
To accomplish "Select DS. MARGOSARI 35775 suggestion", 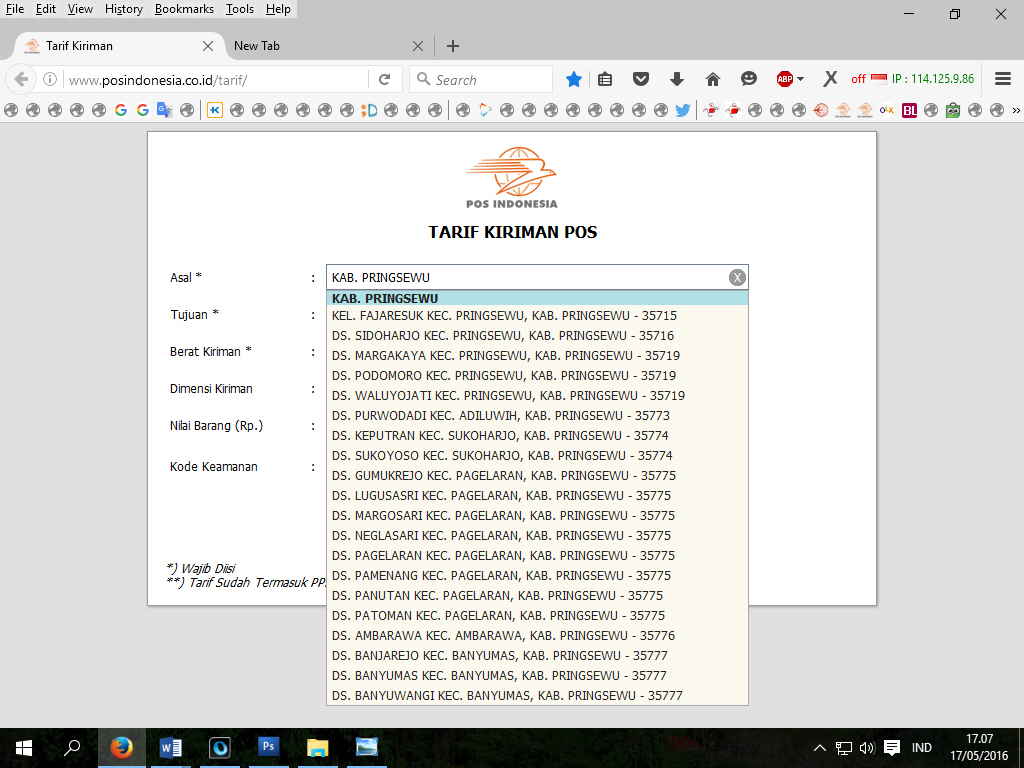I will point(537,515).
